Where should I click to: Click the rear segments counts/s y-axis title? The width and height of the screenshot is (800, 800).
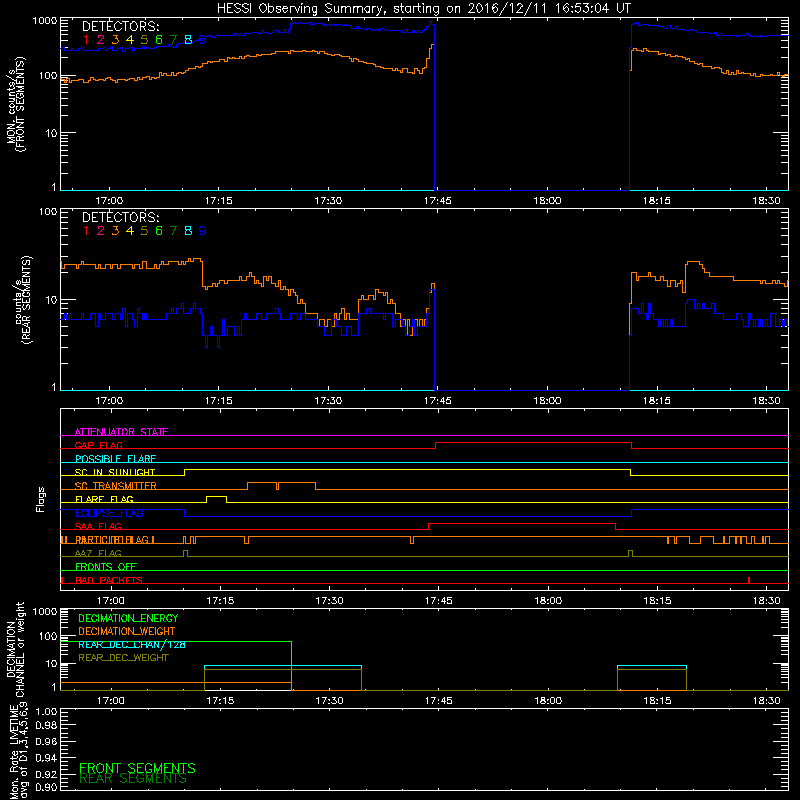click(23, 300)
